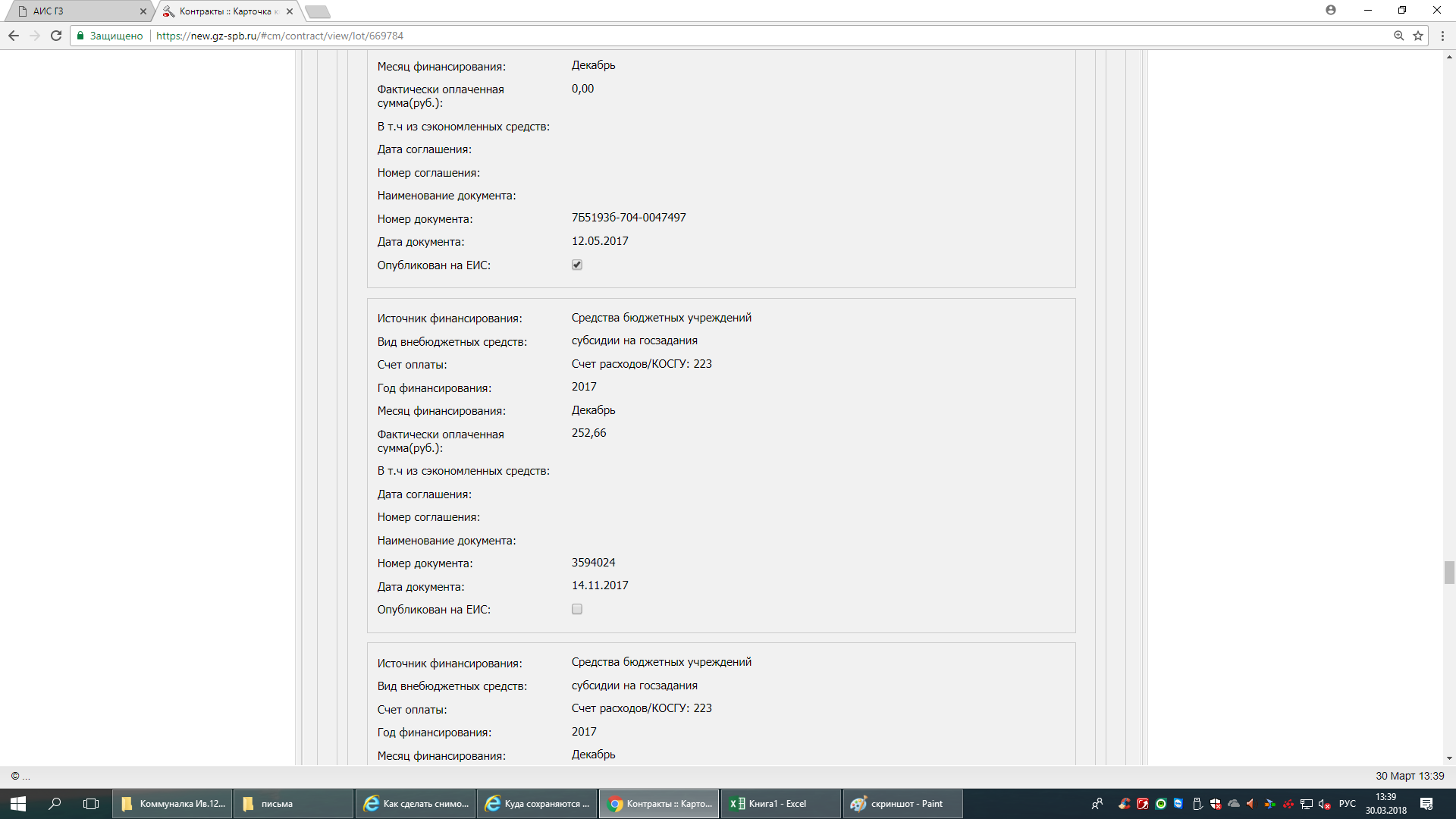Reload the current page

(56, 36)
